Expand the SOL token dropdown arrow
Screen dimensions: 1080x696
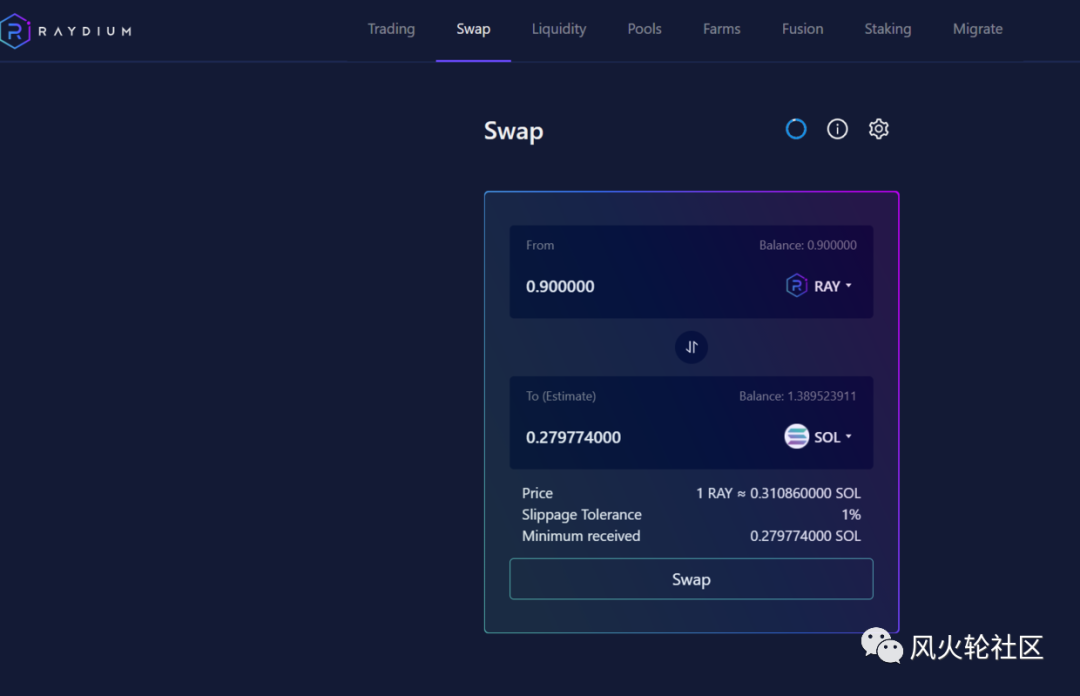(849, 436)
